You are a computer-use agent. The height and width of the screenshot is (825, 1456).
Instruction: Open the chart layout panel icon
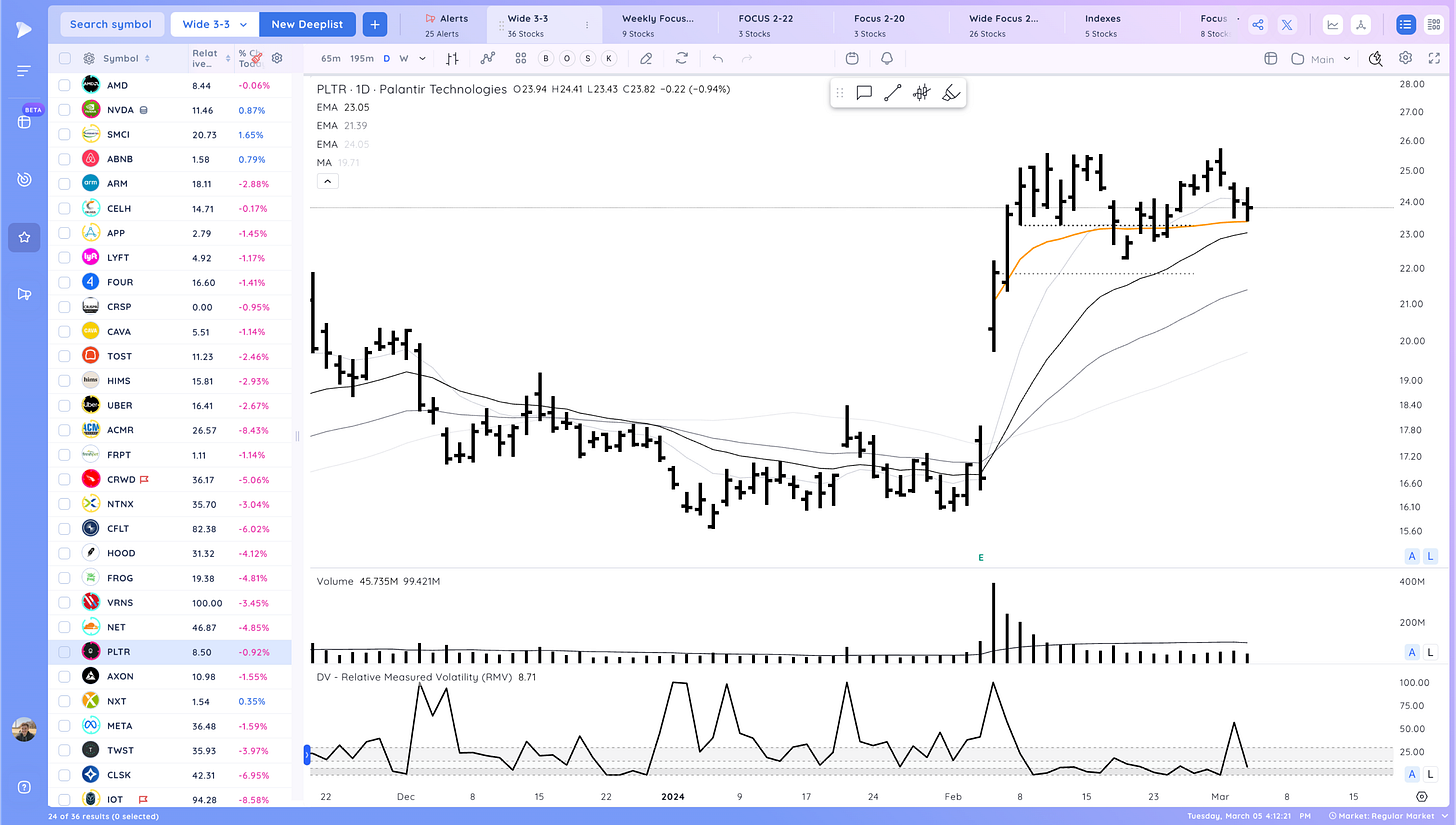pos(1271,58)
